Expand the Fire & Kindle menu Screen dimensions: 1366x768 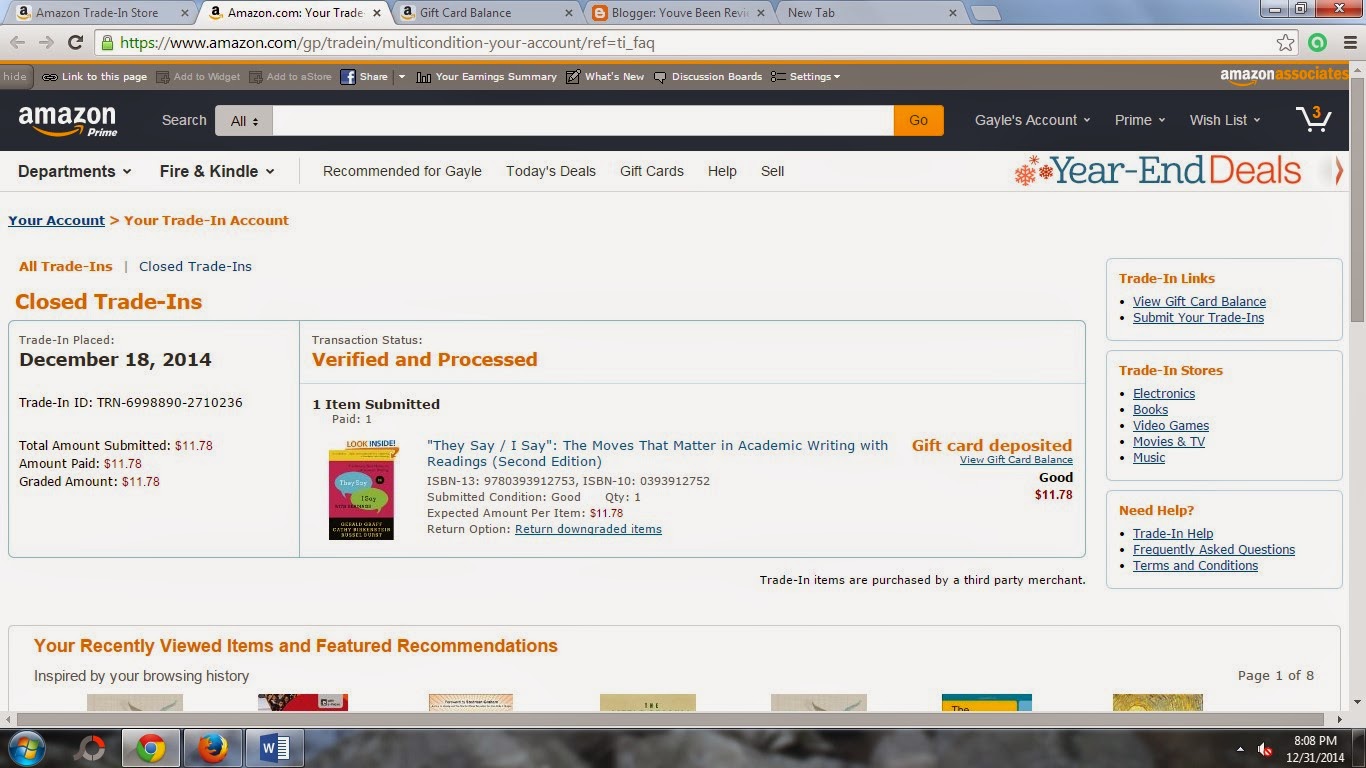tap(217, 171)
